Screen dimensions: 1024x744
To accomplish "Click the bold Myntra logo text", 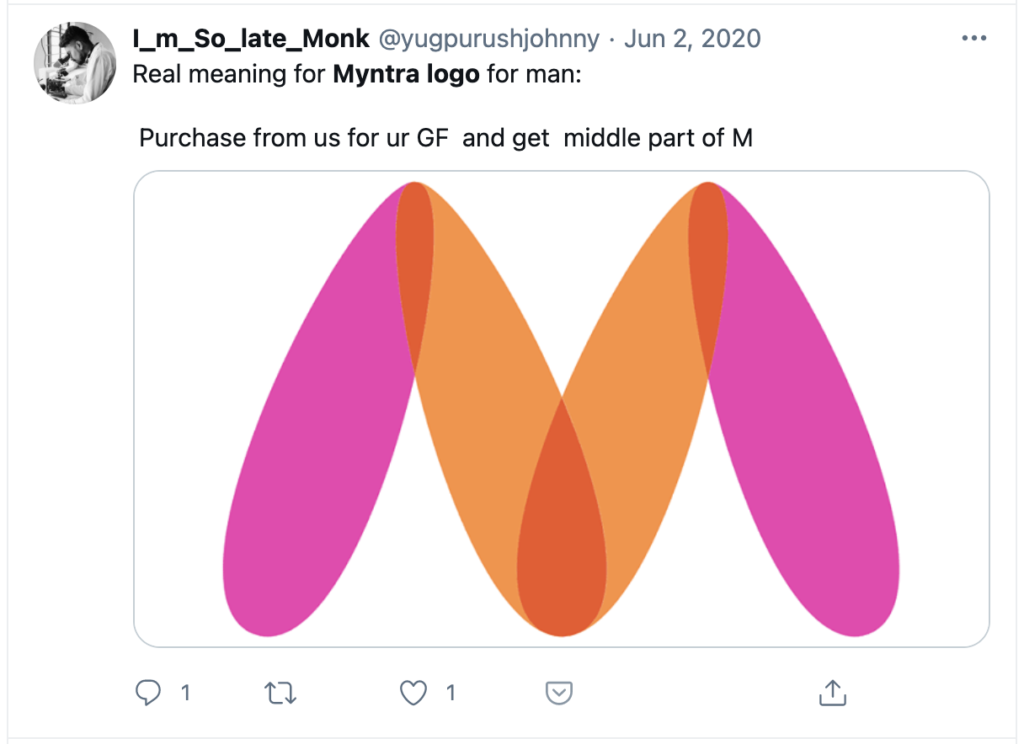I will 406,74.
